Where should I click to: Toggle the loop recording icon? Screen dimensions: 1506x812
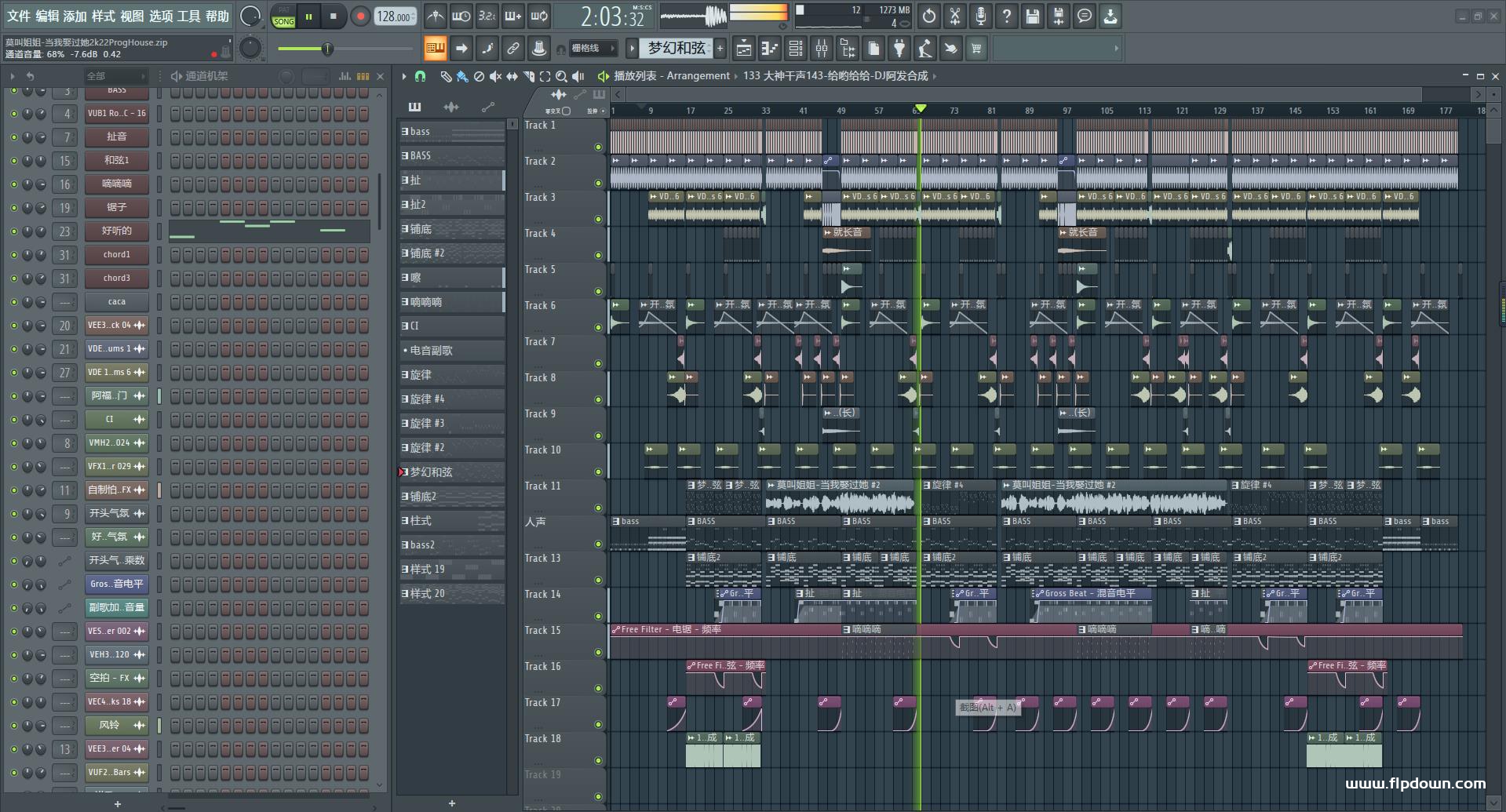click(x=538, y=16)
